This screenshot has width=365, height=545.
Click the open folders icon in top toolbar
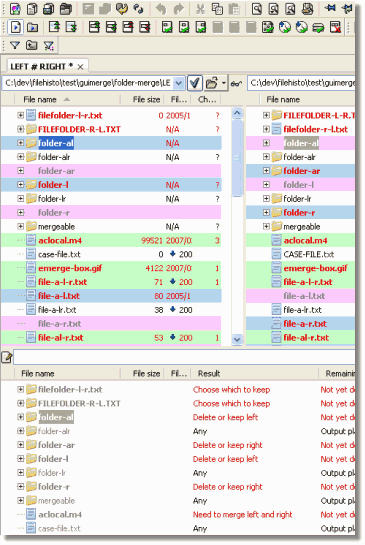tap(65, 9)
